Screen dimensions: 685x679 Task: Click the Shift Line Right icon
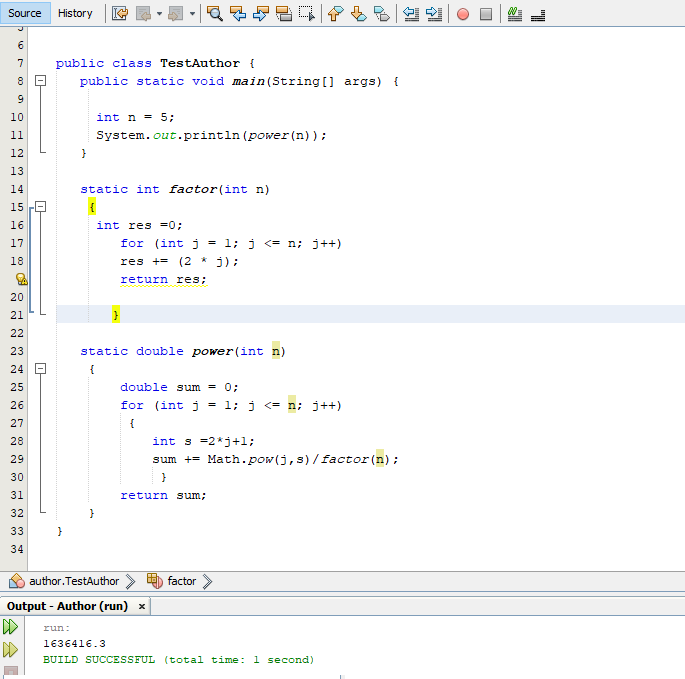(x=434, y=14)
